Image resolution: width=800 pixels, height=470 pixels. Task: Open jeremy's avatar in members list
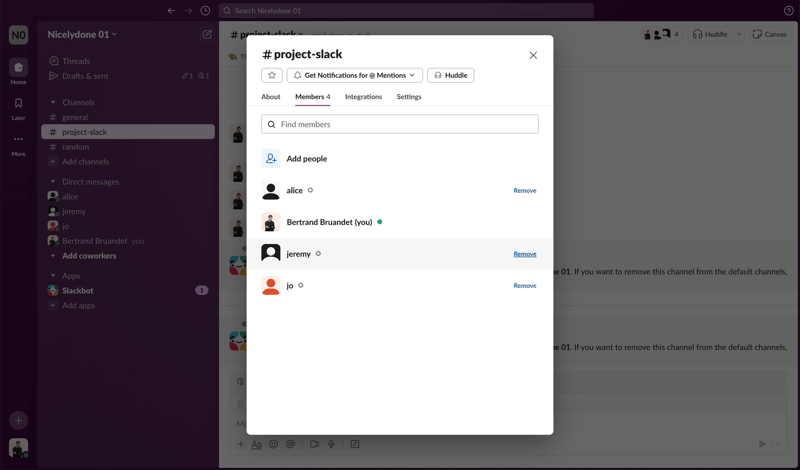pyautogui.click(x=270, y=254)
